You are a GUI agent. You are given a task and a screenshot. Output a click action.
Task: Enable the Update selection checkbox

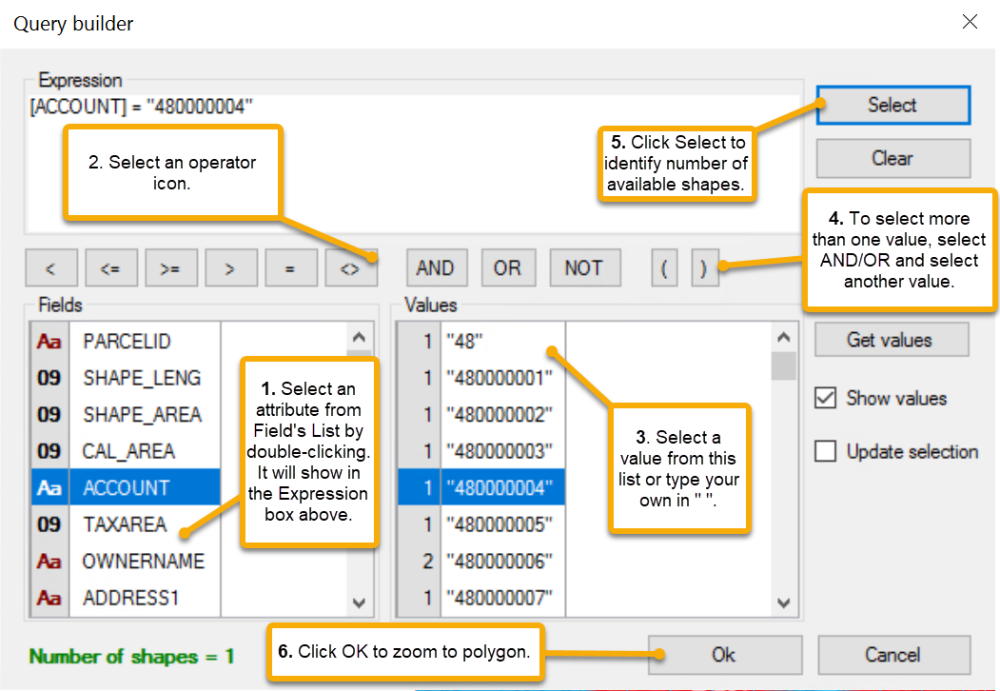pos(825,451)
